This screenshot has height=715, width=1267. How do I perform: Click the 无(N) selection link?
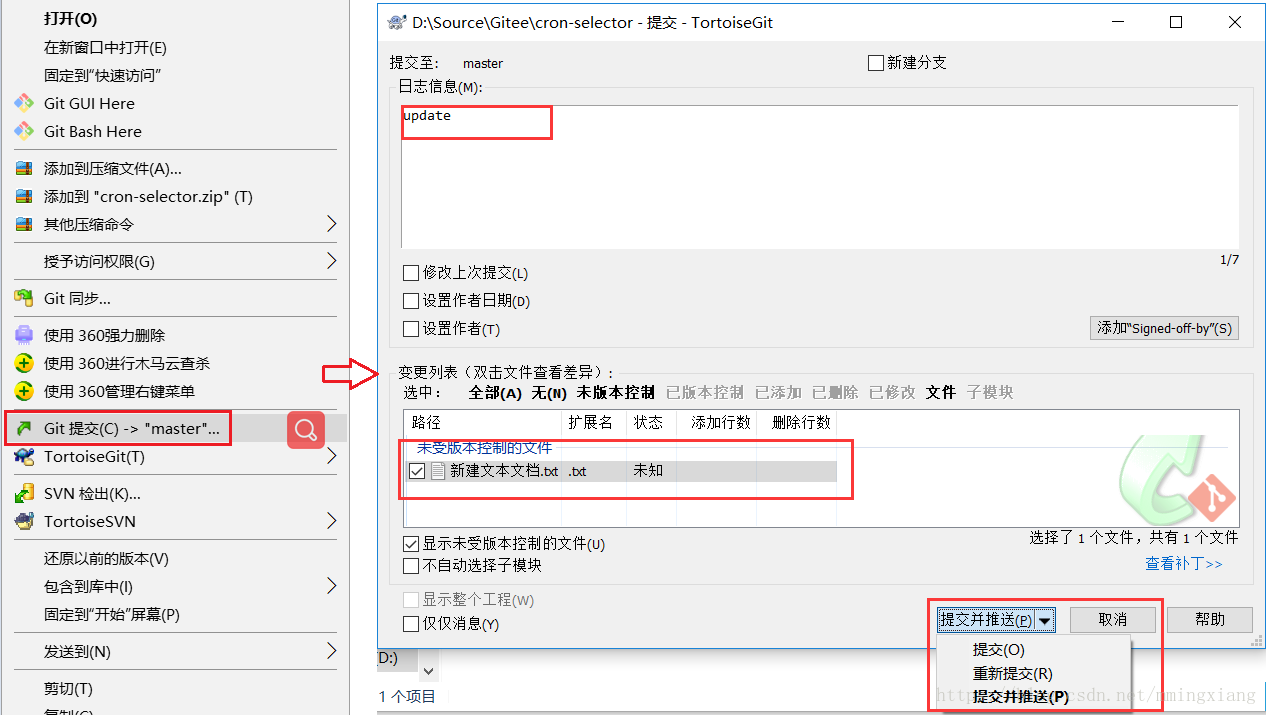pos(549,393)
